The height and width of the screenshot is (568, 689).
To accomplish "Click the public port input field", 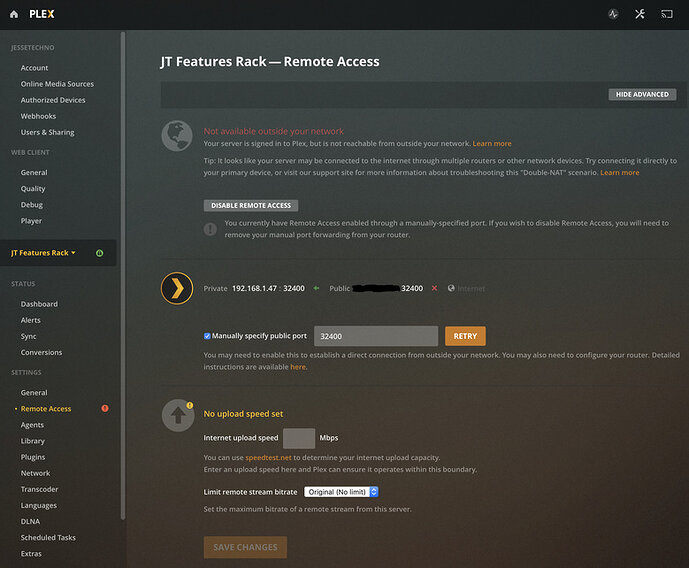I will coord(376,336).
